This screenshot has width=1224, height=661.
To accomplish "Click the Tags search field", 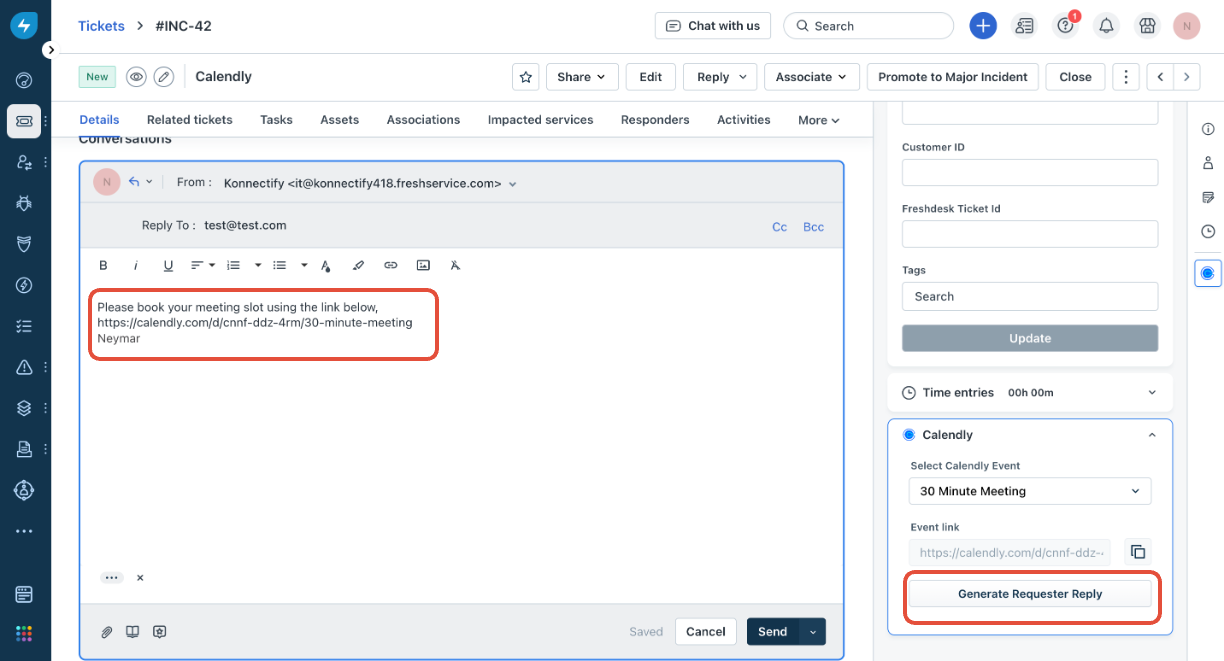I will [1030, 296].
